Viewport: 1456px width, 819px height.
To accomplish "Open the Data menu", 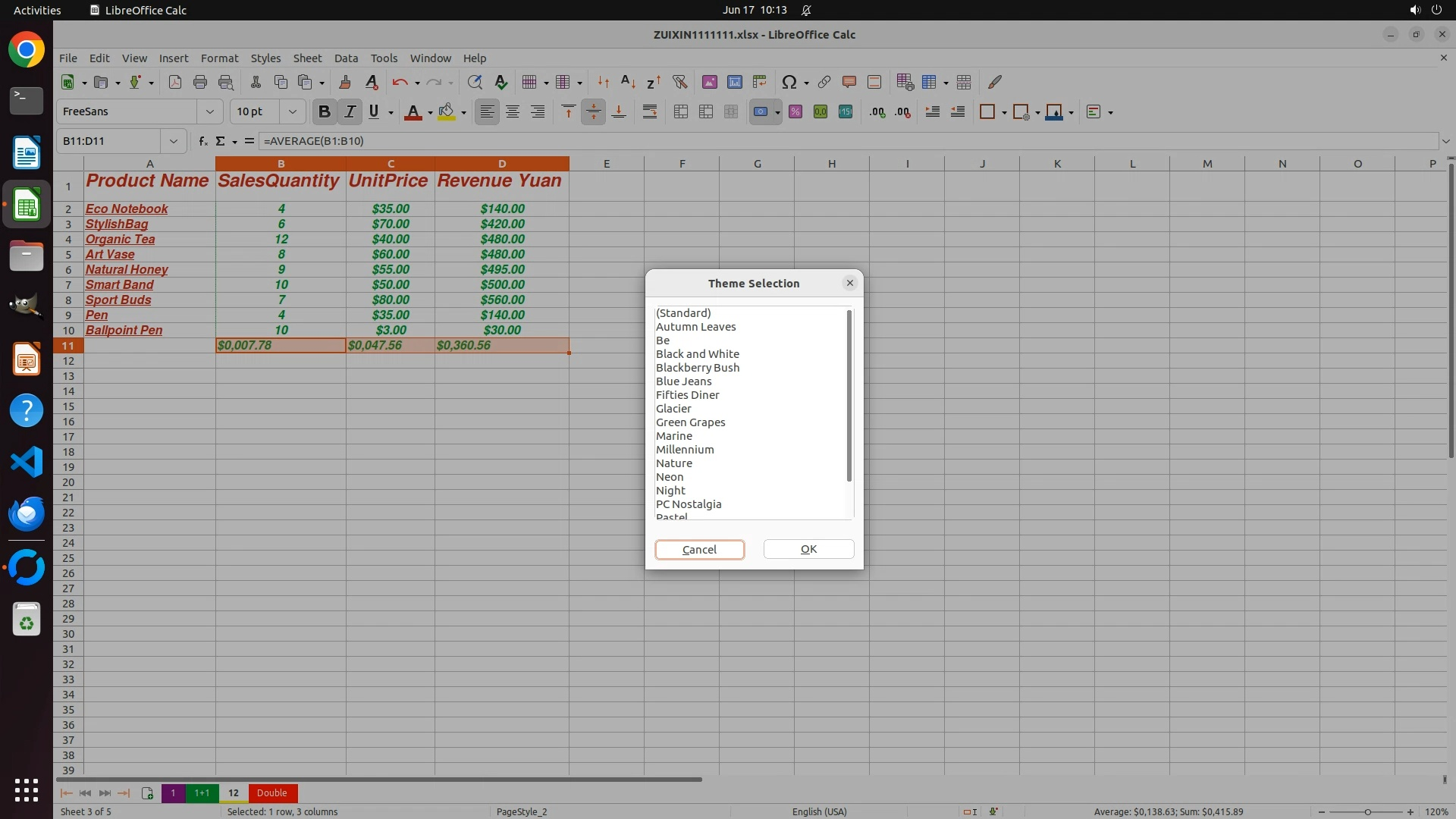I will point(346,58).
